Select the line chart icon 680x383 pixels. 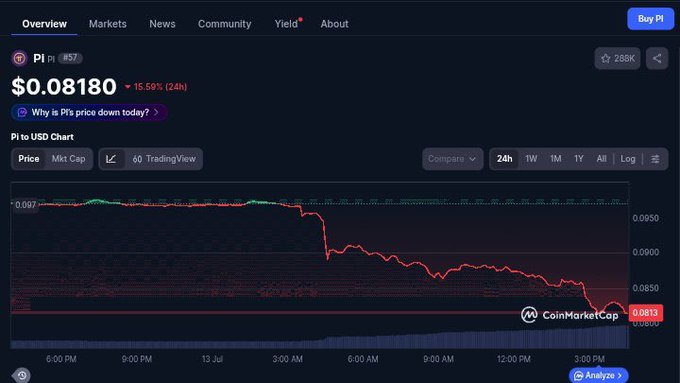coord(111,159)
